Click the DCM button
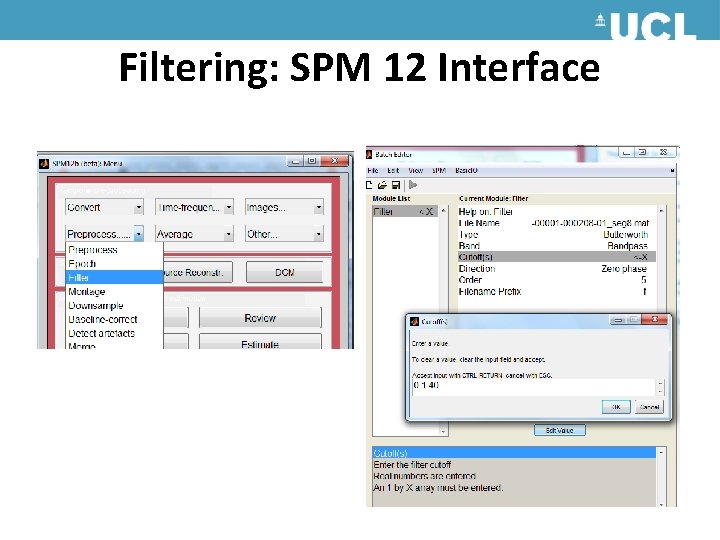 [285, 272]
